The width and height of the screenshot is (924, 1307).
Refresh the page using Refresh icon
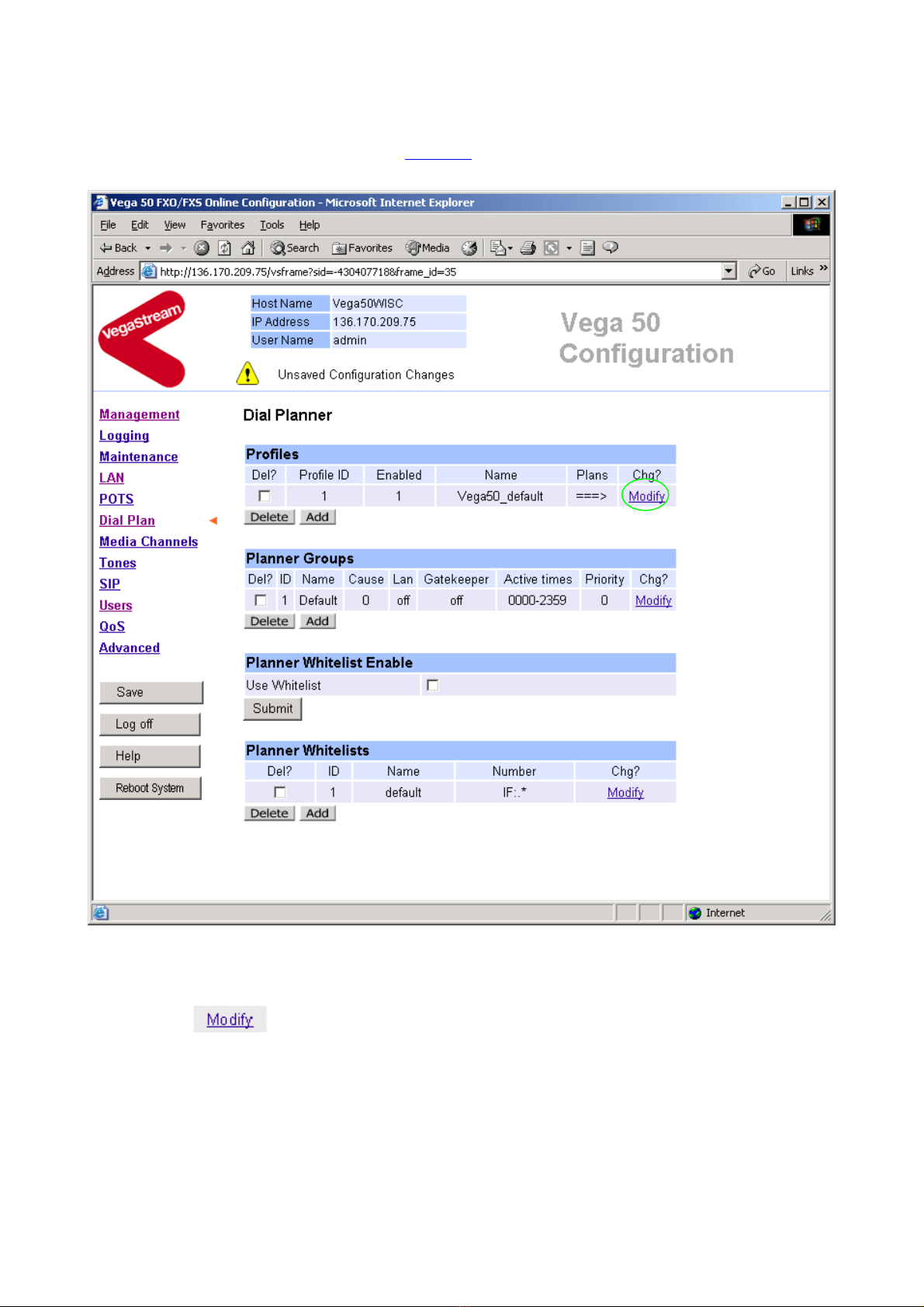[225, 248]
